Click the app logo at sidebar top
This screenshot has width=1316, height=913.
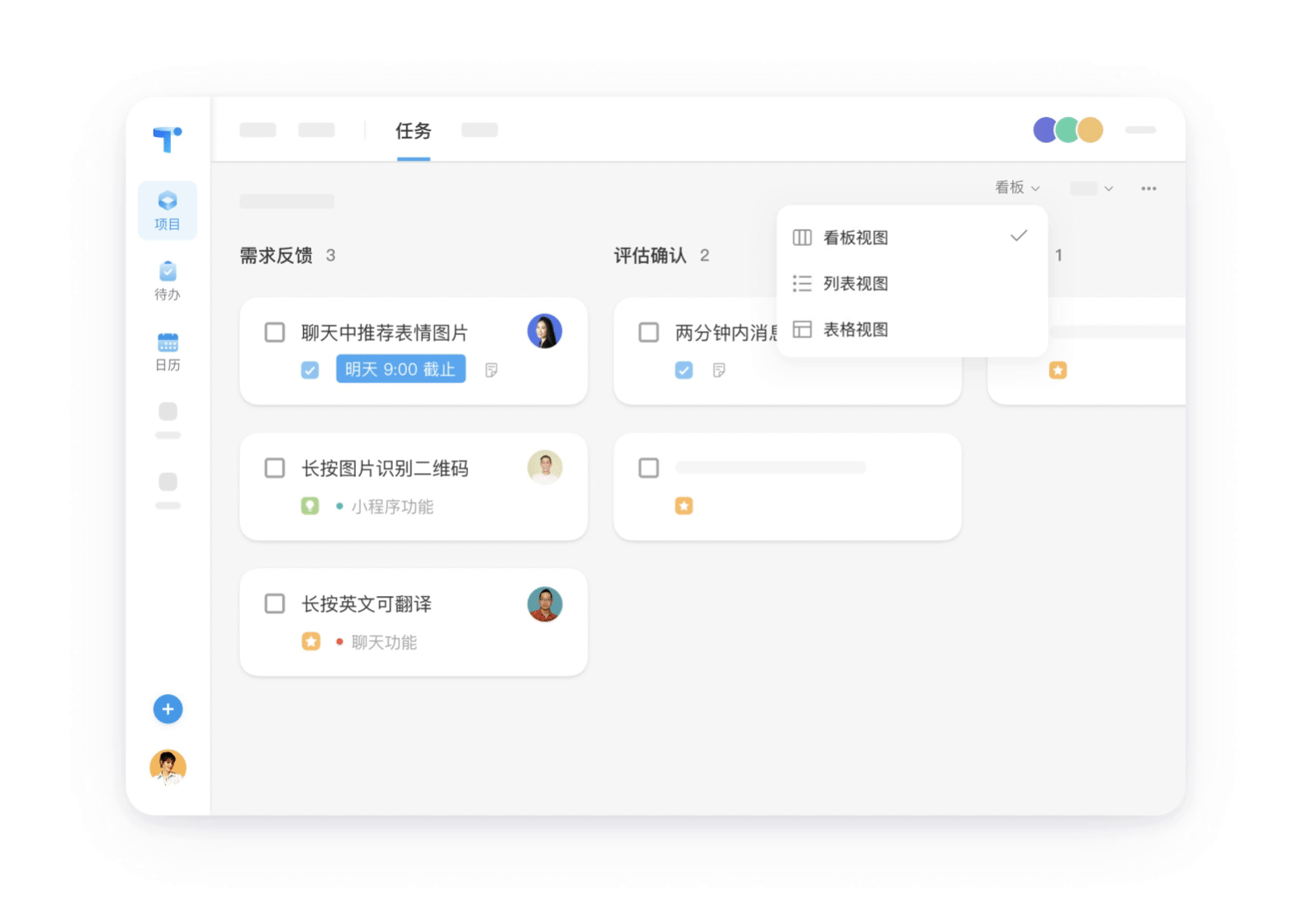168,139
